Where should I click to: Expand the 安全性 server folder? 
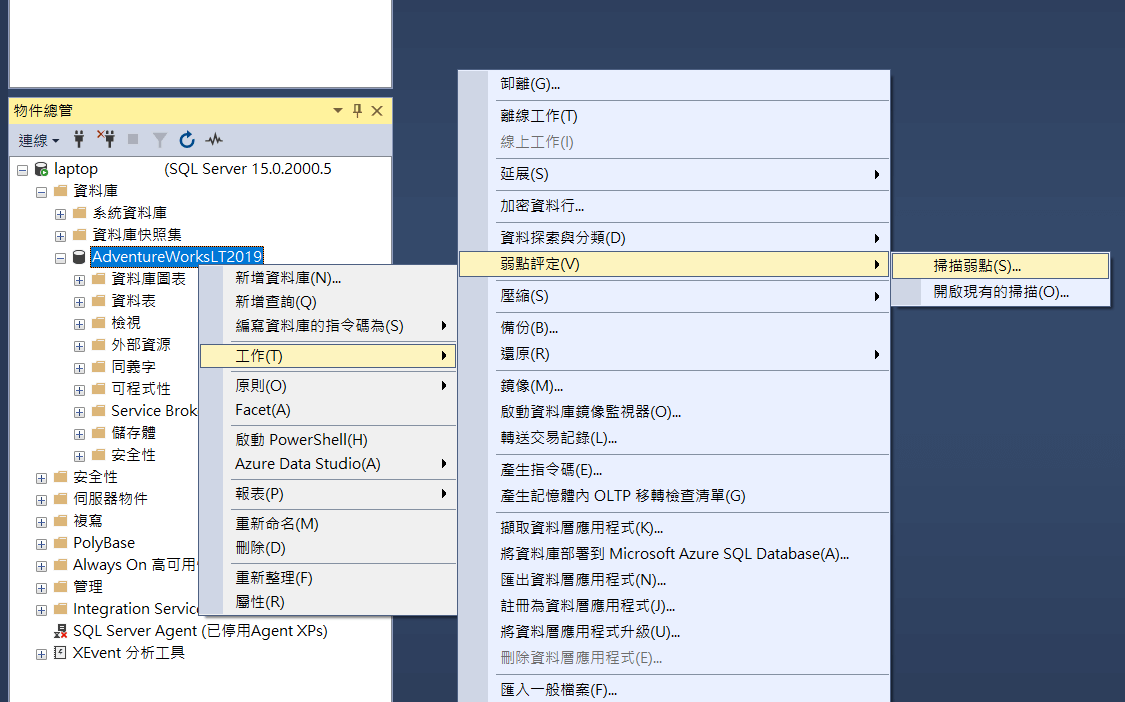click(41, 478)
